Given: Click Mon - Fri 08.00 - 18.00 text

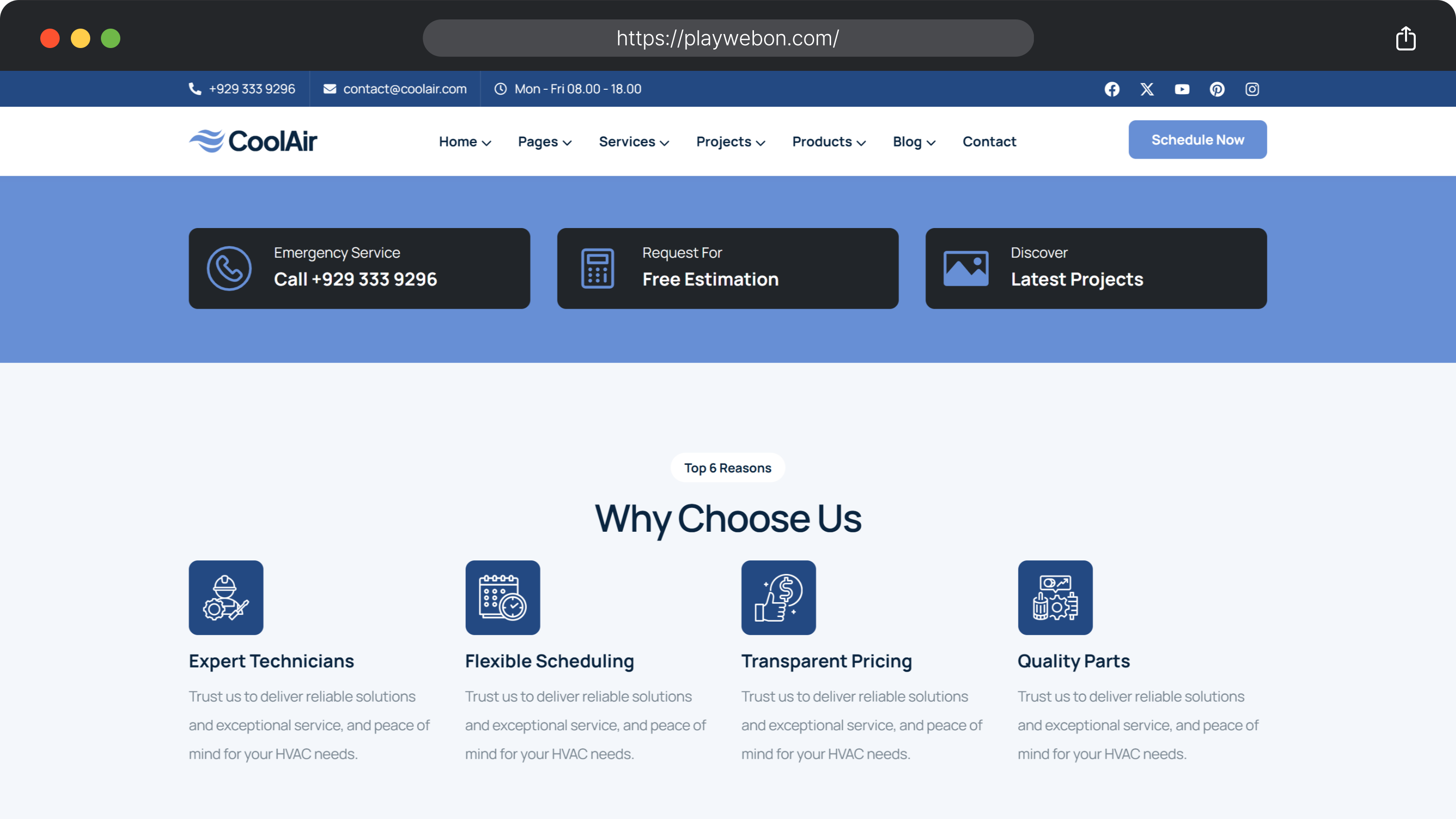Looking at the screenshot, I should (578, 89).
